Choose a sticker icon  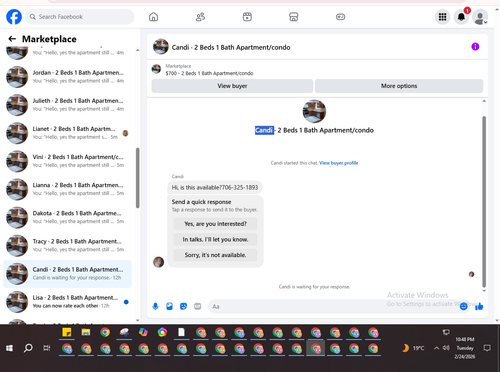(183, 306)
